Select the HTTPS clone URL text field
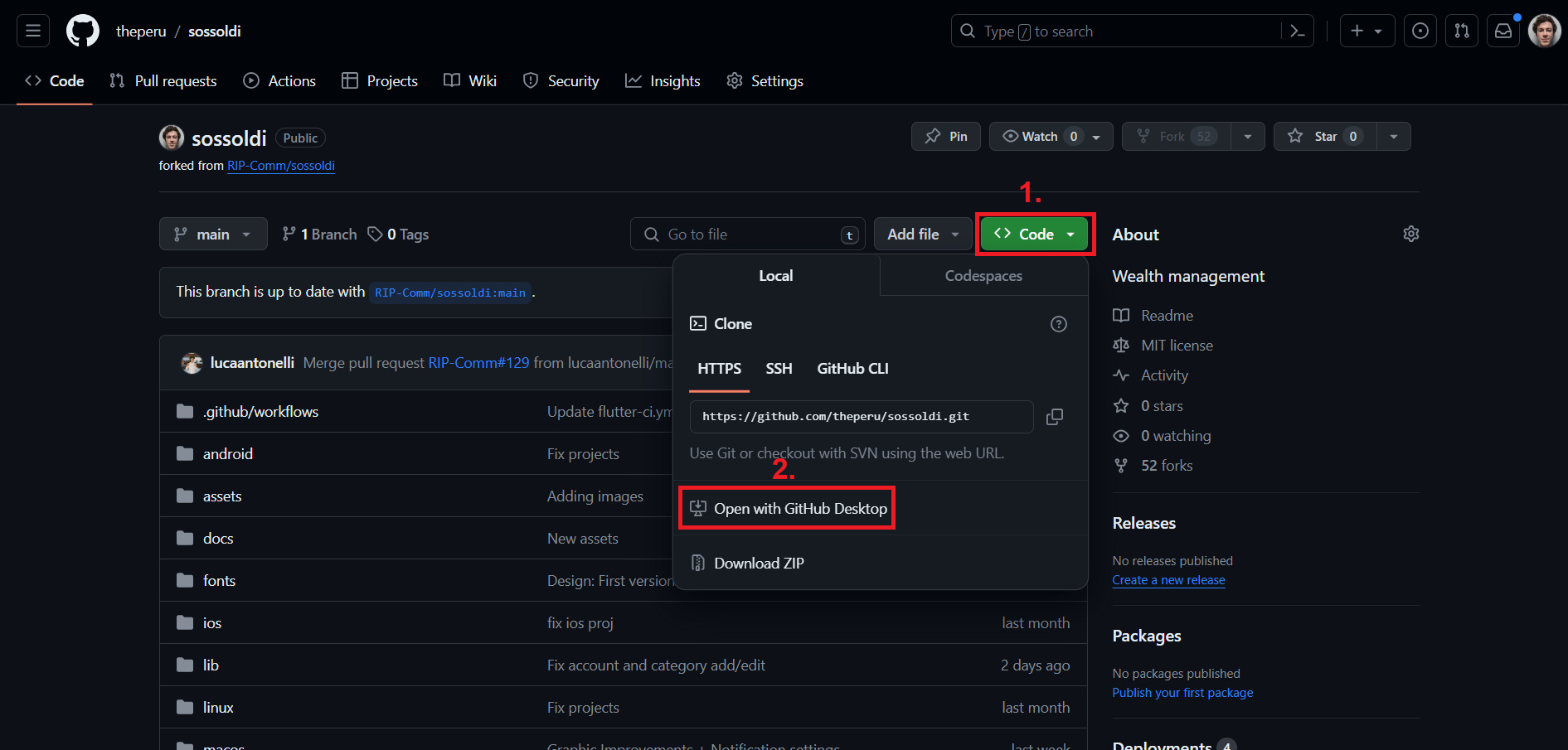Image resolution: width=1568 pixels, height=750 pixels. point(862,417)
